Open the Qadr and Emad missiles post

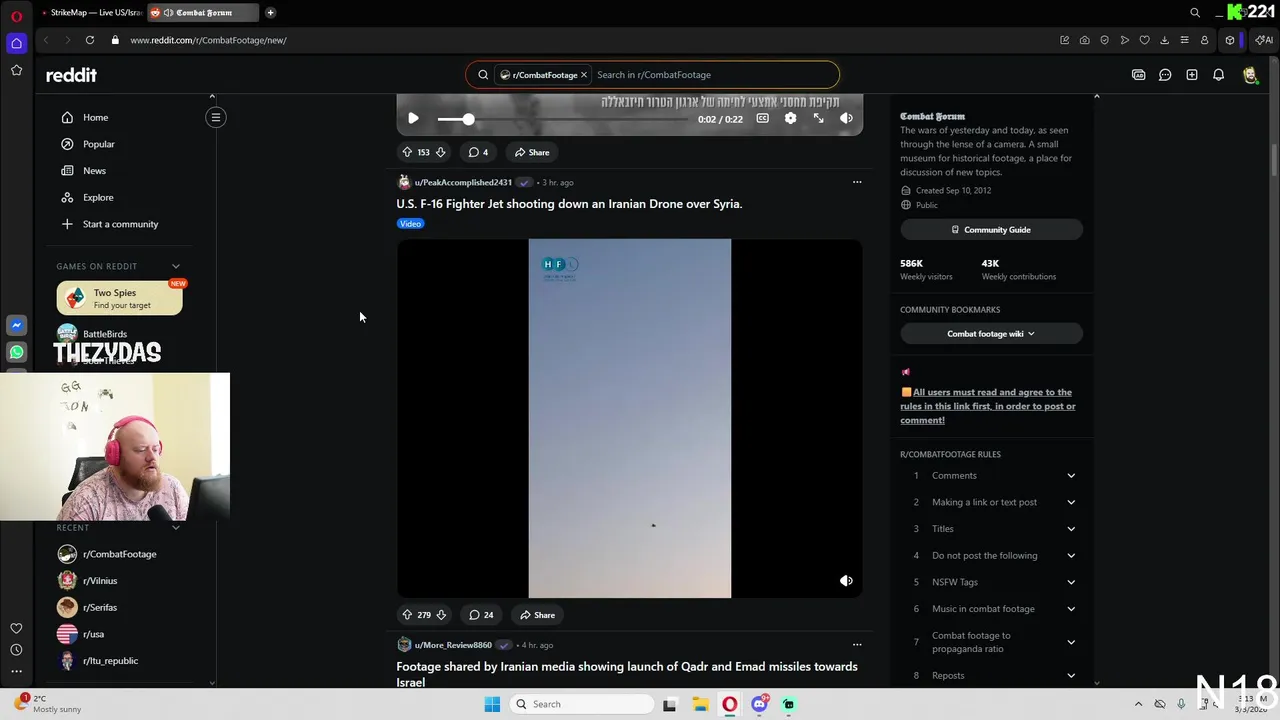(627, 674)
